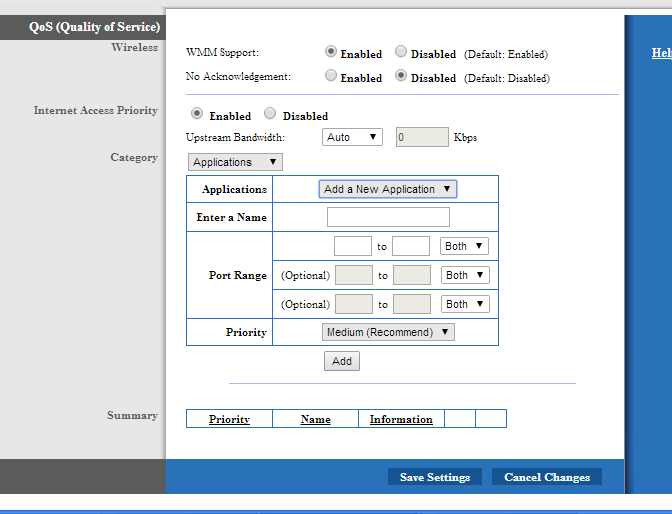Click Save Settings button

435,477
